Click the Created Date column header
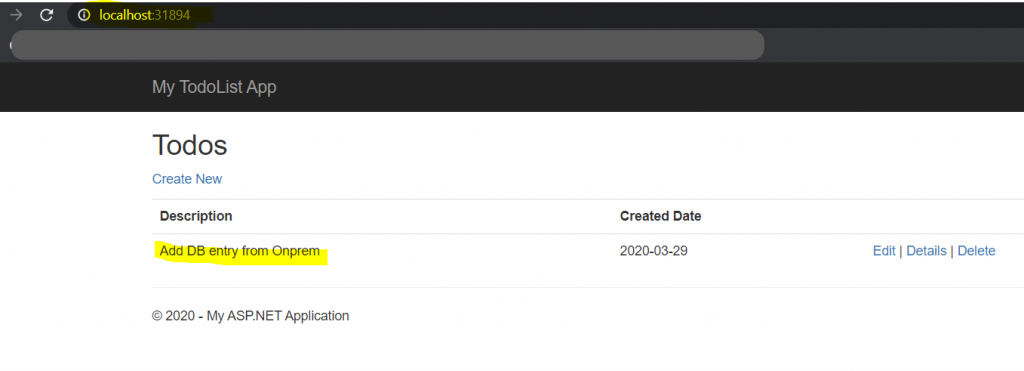This screenshot has width=1024, height=371. 660,216
